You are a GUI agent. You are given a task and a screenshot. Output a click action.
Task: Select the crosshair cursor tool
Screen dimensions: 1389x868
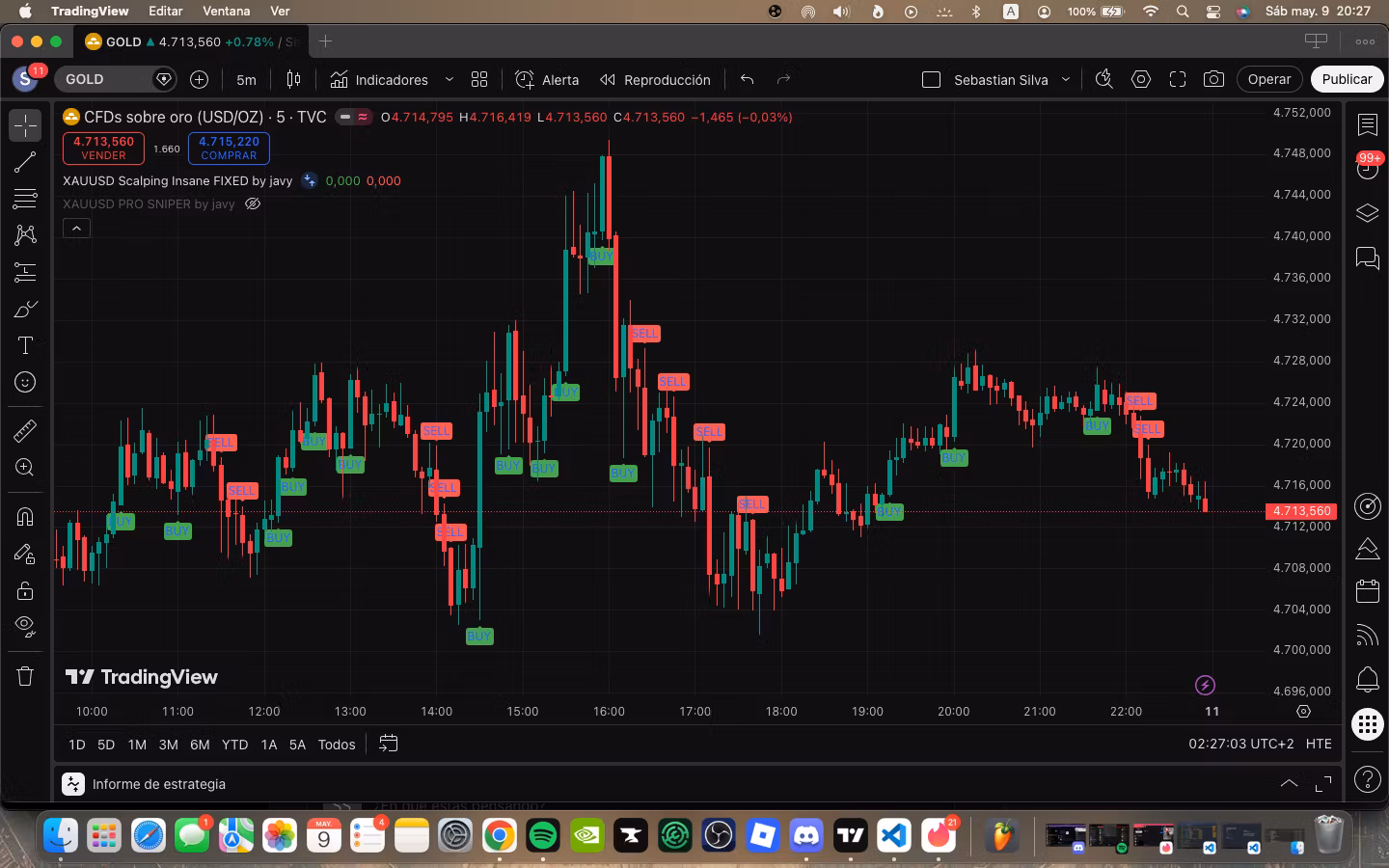[x=25, y=125]
